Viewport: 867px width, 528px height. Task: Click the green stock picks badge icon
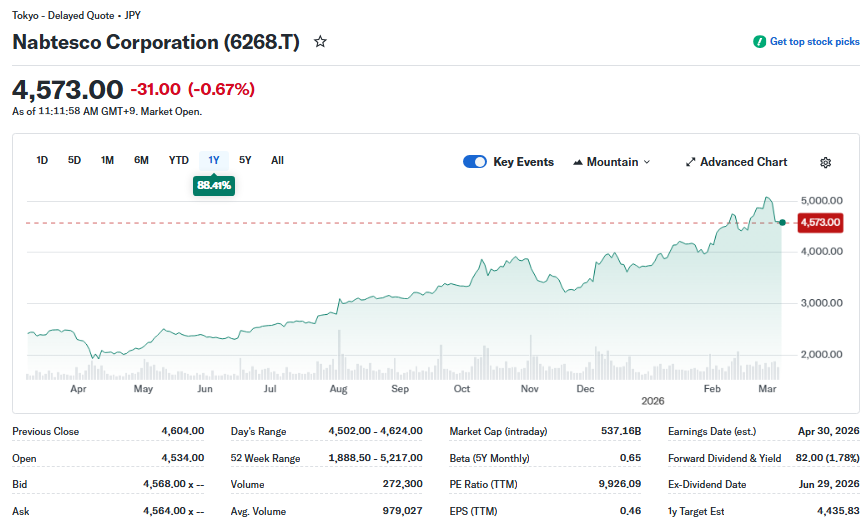(x=759, y=41)
